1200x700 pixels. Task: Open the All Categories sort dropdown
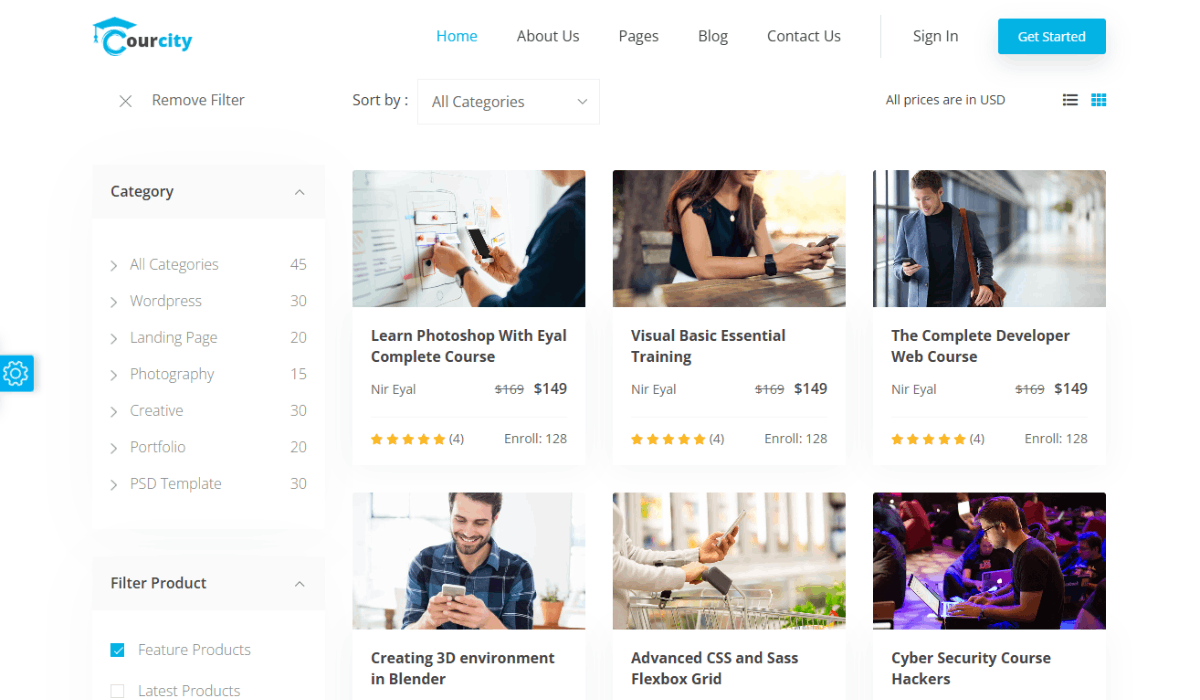click(508, 102)
